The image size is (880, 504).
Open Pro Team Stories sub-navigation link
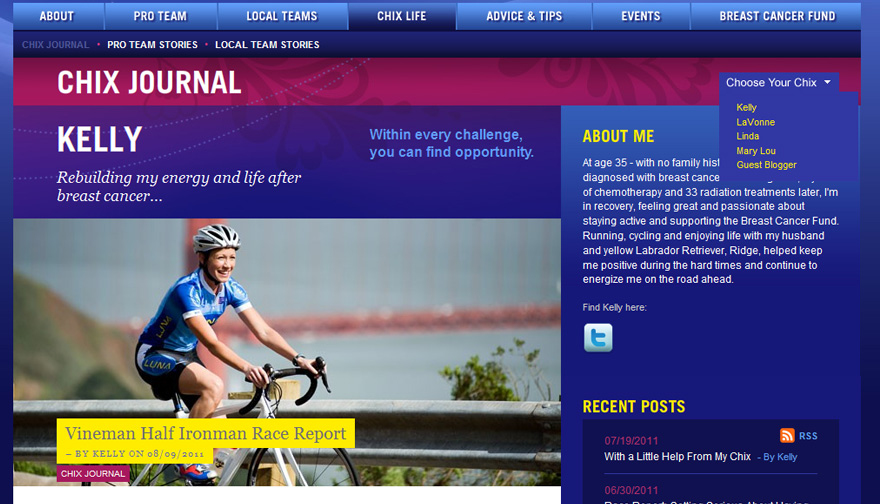pyautogui.click(x=152, y=44)
